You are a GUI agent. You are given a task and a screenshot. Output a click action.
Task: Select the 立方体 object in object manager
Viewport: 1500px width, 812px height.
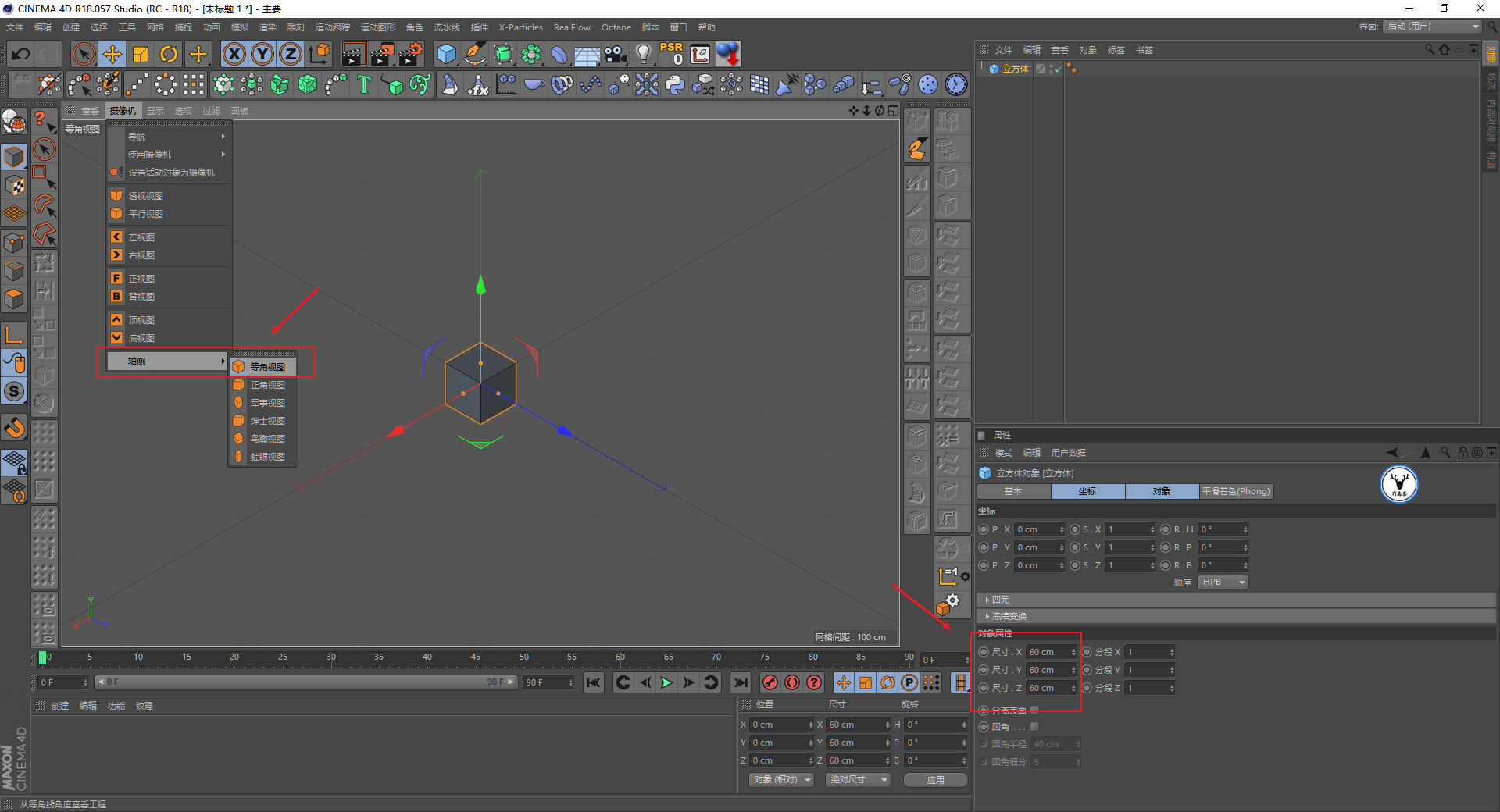click(1015, 69)
